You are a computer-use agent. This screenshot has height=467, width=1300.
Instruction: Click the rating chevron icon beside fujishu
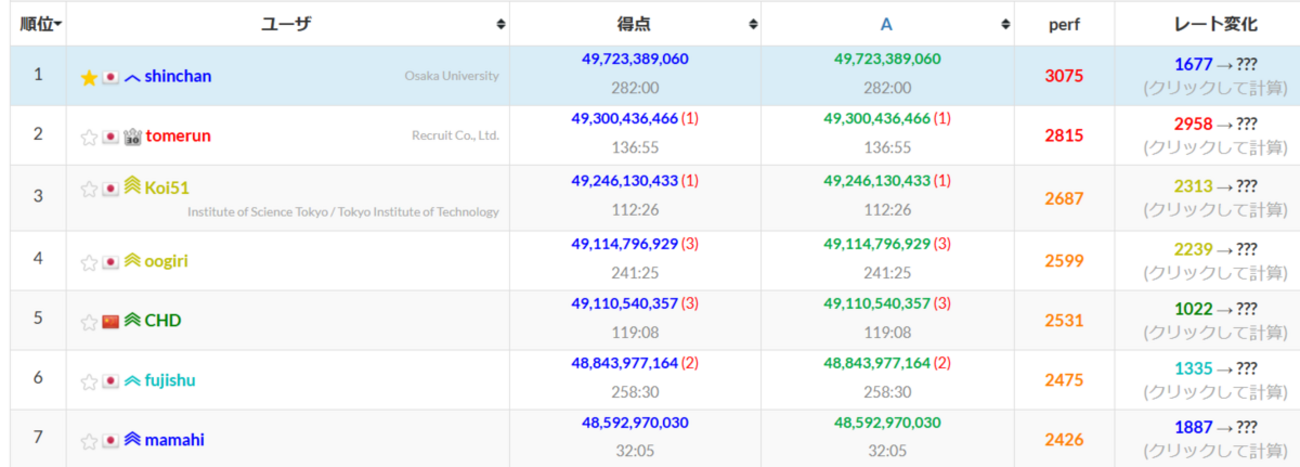click(132, 380)
